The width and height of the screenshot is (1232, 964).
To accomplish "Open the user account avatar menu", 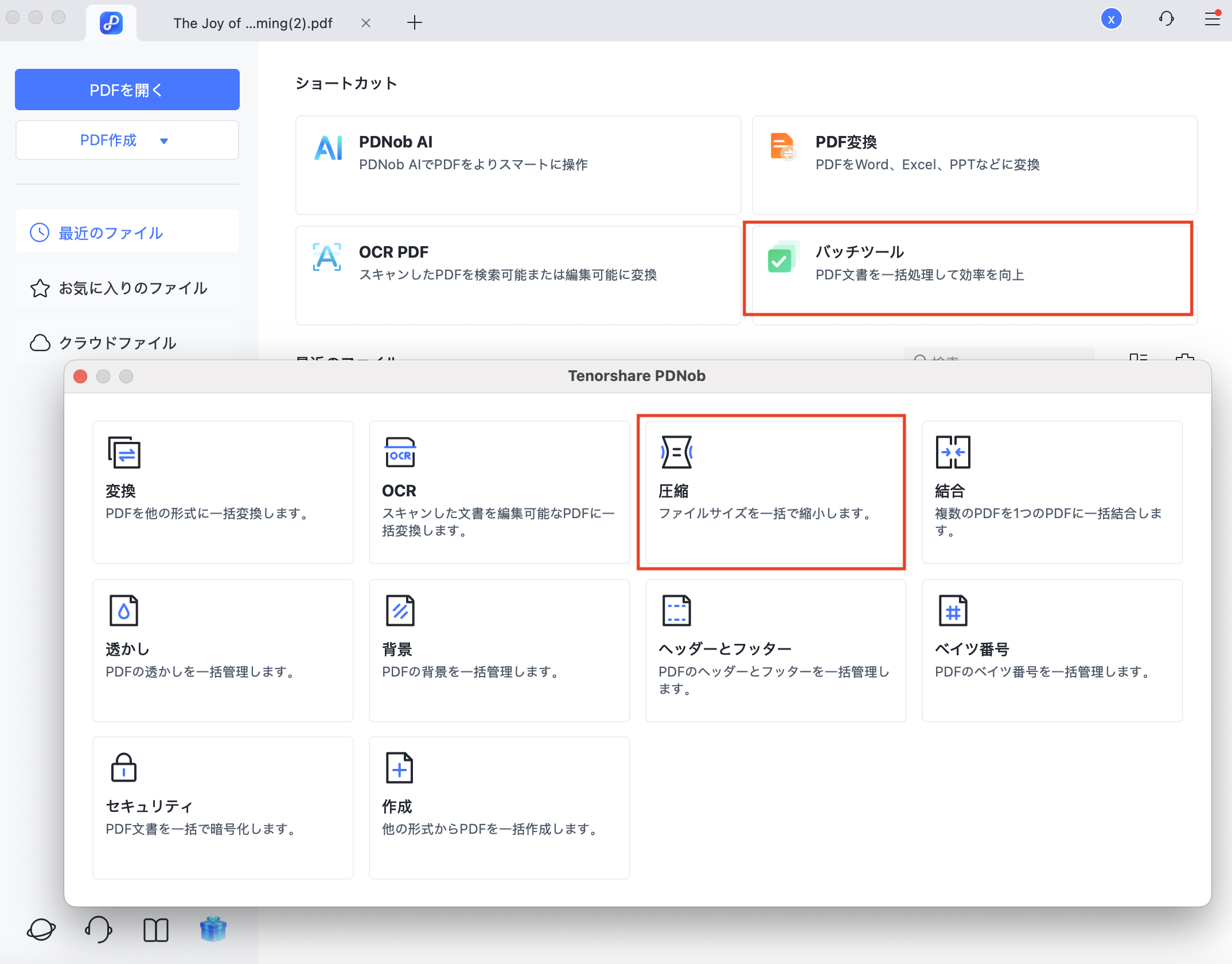I will point(1112,19).
